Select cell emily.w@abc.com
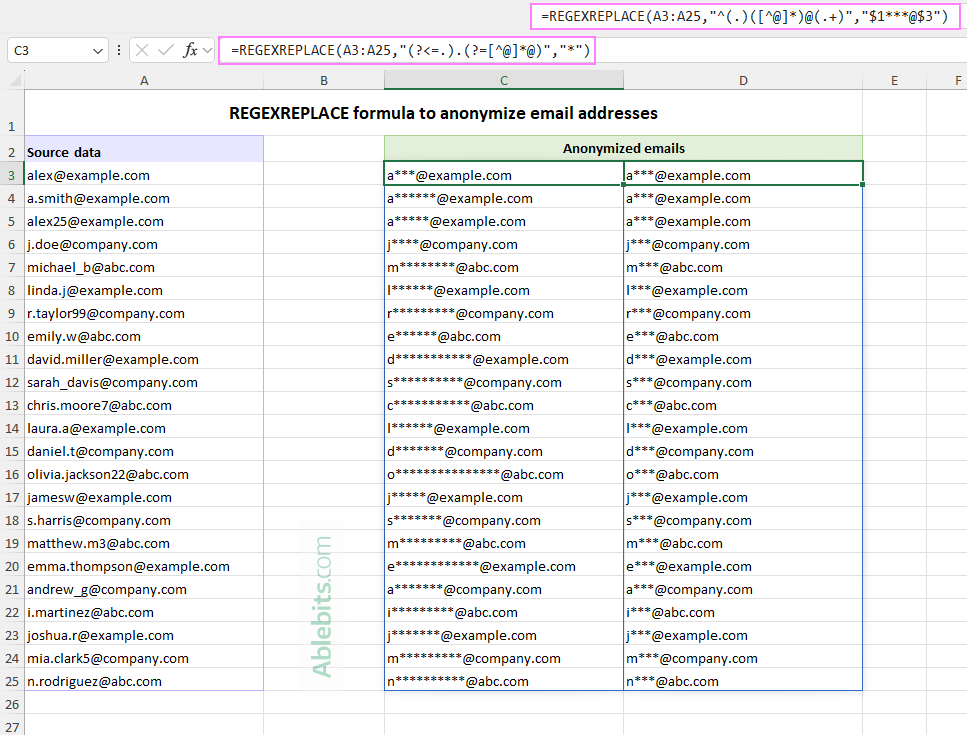 click(x=144, y=336)
